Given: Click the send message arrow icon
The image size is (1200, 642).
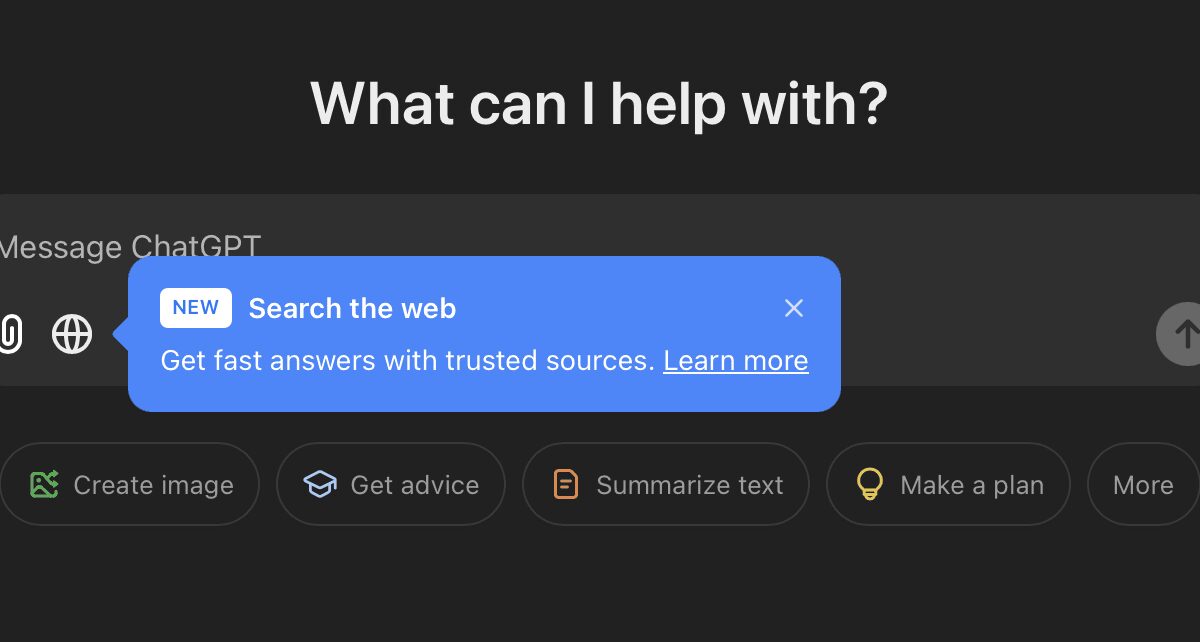Looking at the screenshot, I should click(x=1186, y=334).
